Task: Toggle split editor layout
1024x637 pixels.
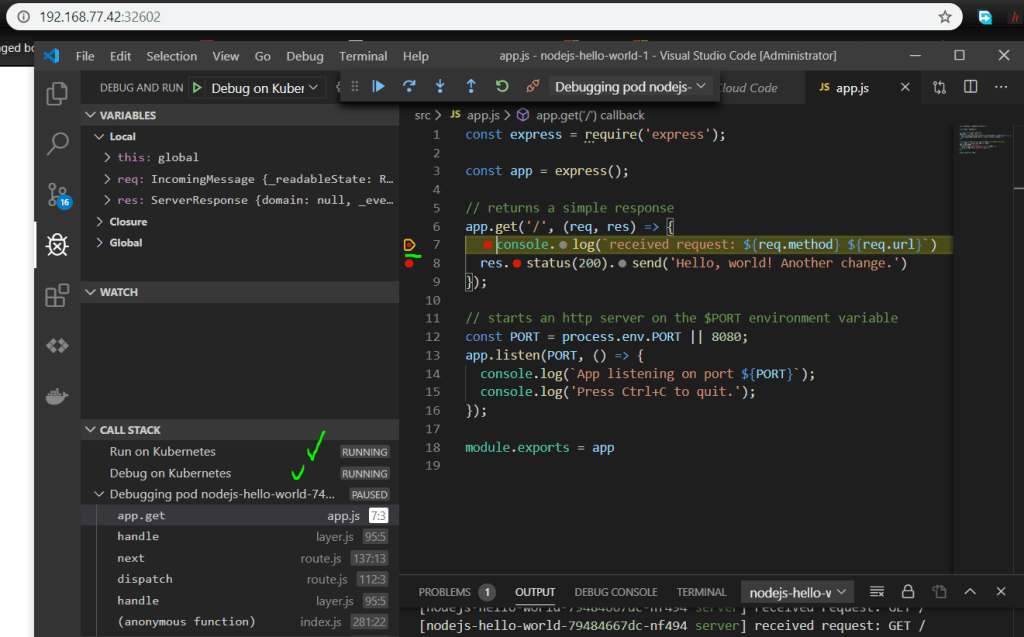Action: [970, 88]
